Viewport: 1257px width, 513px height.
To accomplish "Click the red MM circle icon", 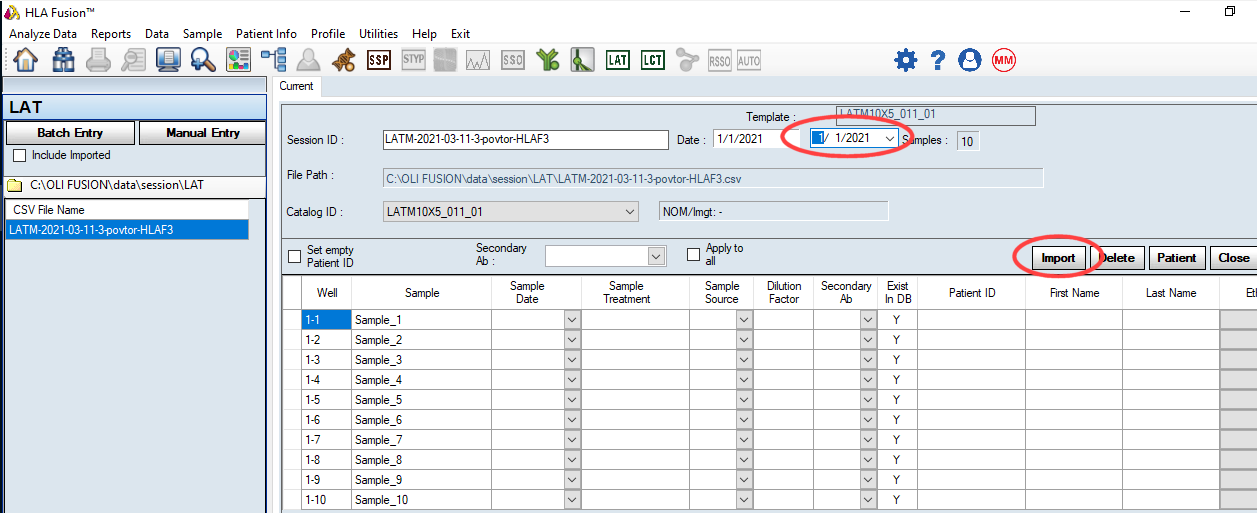I will 1004,61.
